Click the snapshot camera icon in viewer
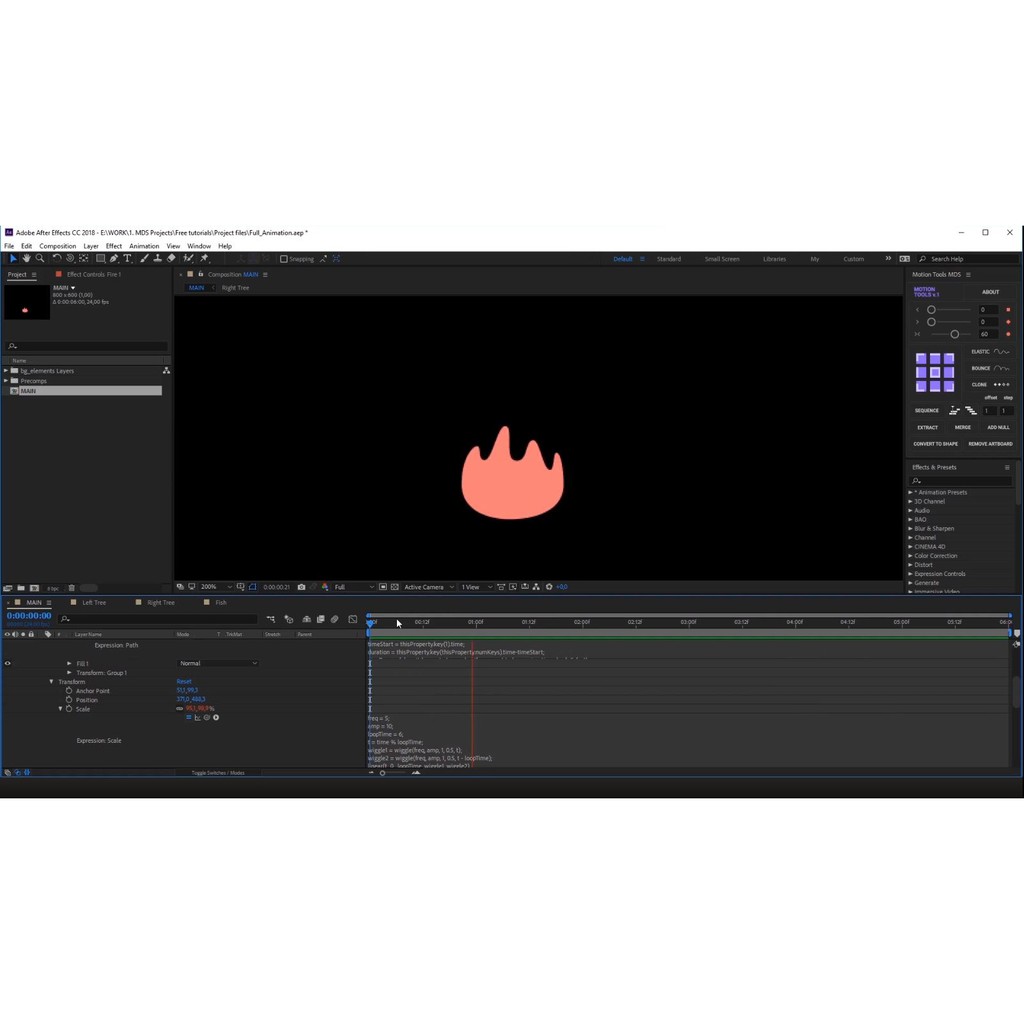Image resolution: width=1024 pixels, height=1024 pixels. [301, 587]
